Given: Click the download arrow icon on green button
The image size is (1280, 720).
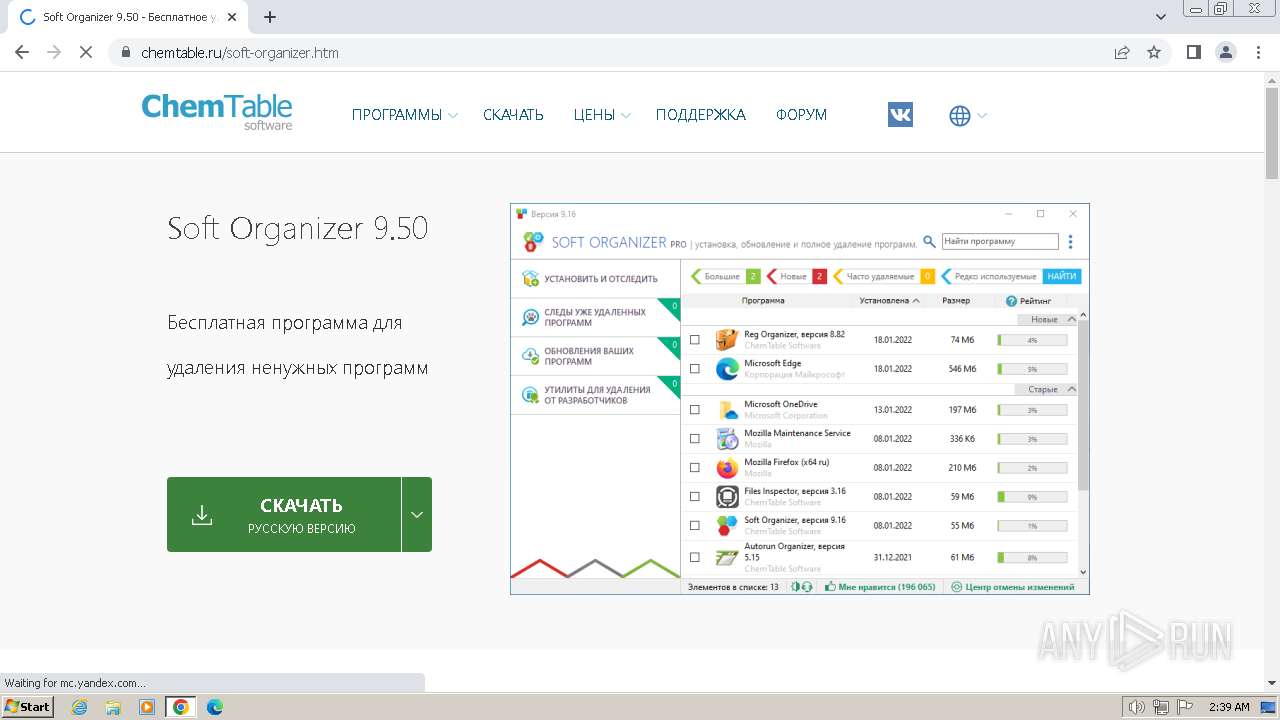Looking at the screenshot, I should (x=202, y=514).
